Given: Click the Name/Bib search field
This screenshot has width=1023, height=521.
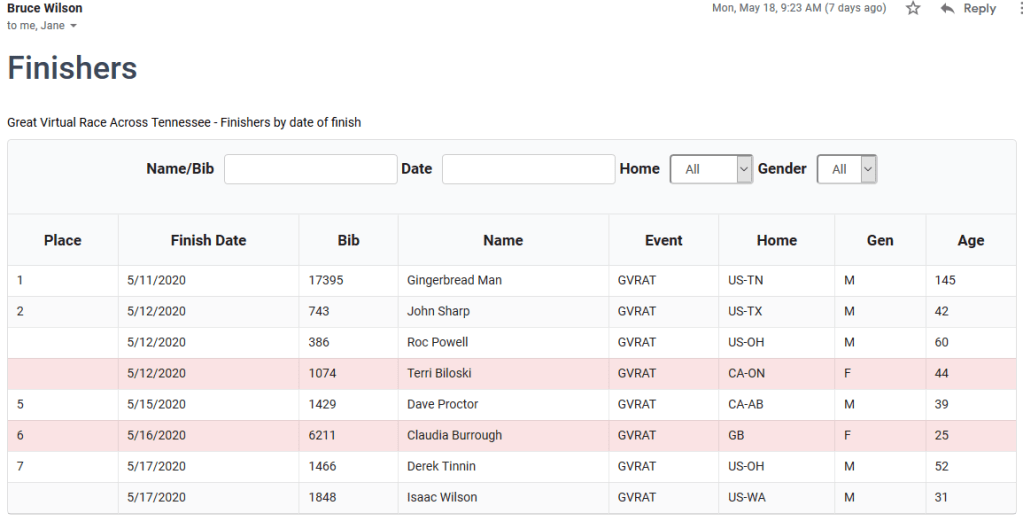Looking at the screenshot, I should click(x=310, y=169).
